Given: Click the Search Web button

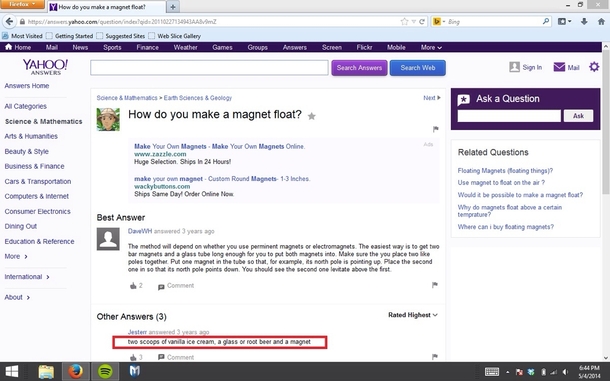Looking at the screenshot, I should point(417,68).
